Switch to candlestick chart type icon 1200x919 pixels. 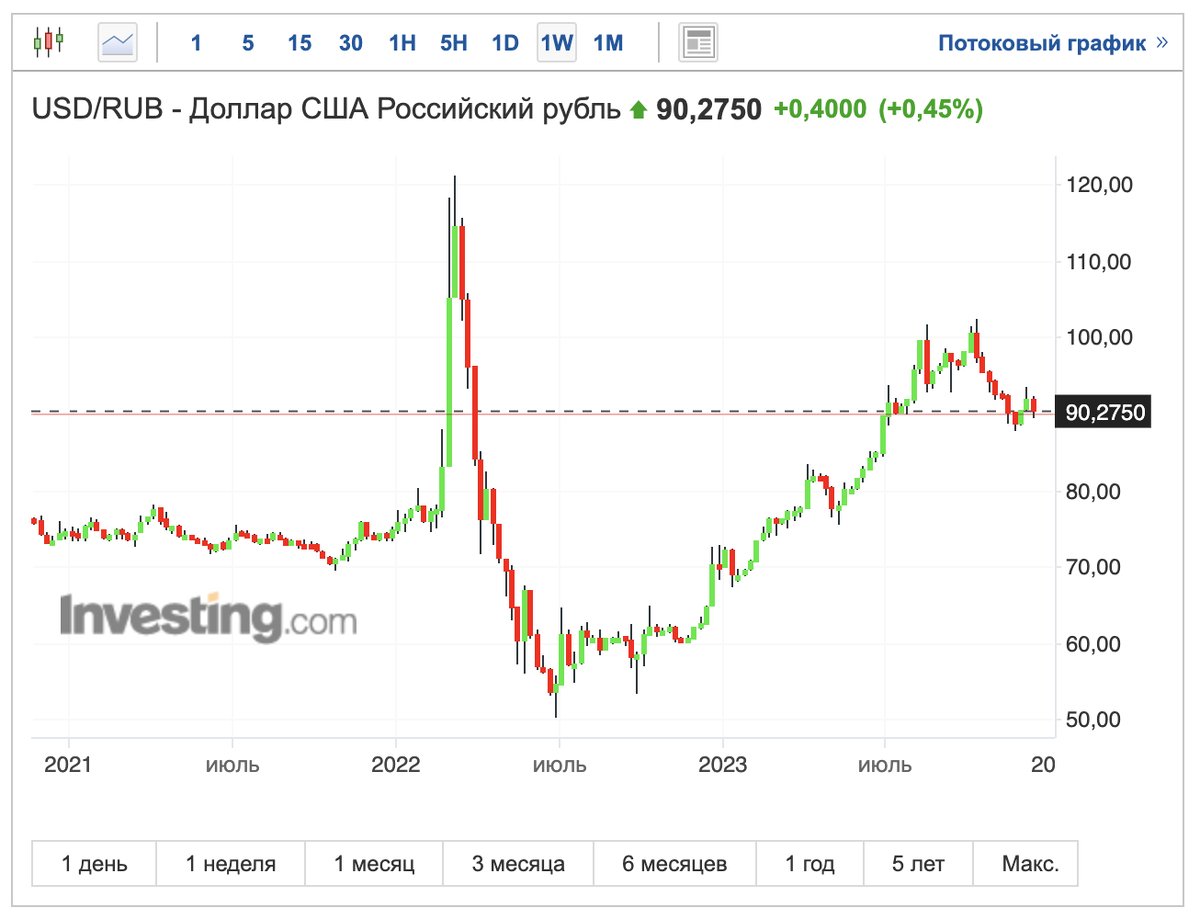pos(48,42)
